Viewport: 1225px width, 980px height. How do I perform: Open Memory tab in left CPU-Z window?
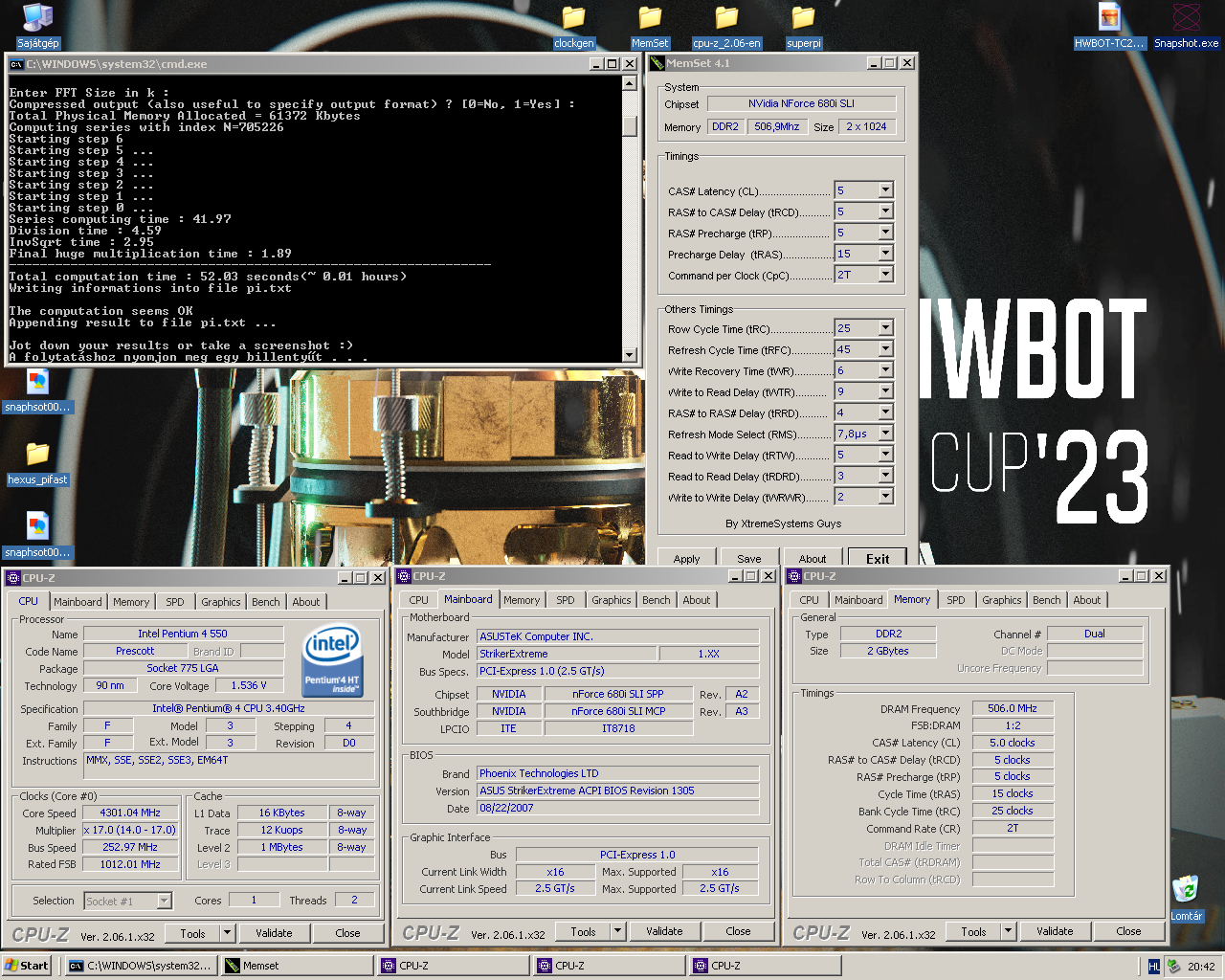[131, 602]
